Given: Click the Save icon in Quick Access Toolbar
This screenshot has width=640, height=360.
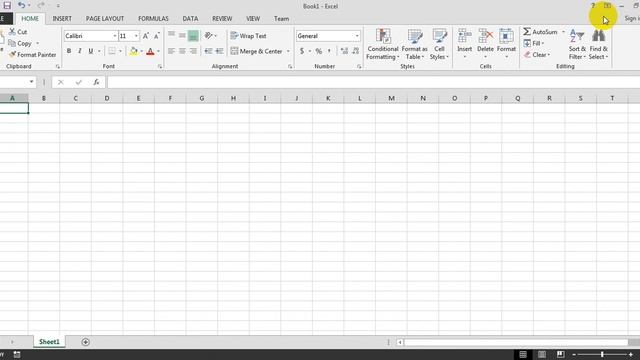Looking at the screenshot, I should coord(7,5).
